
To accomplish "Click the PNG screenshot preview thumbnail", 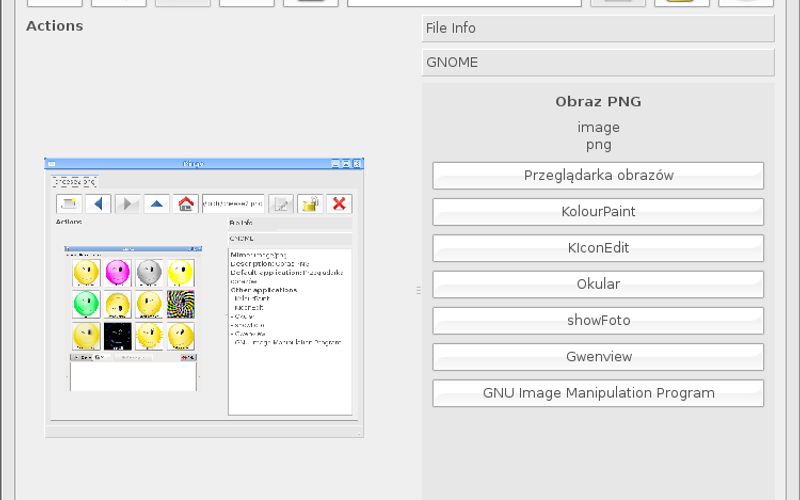I will pos(204,297).
